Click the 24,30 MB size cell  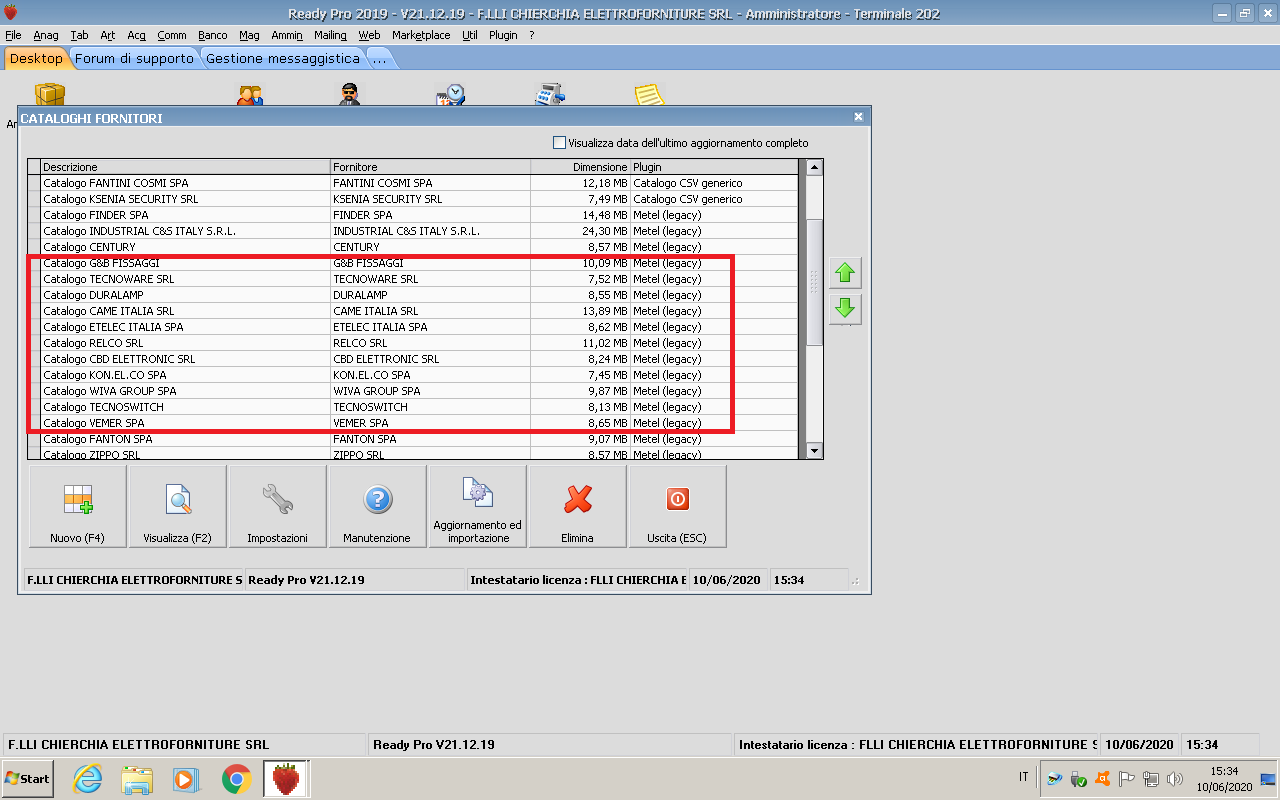coord(580,231)
